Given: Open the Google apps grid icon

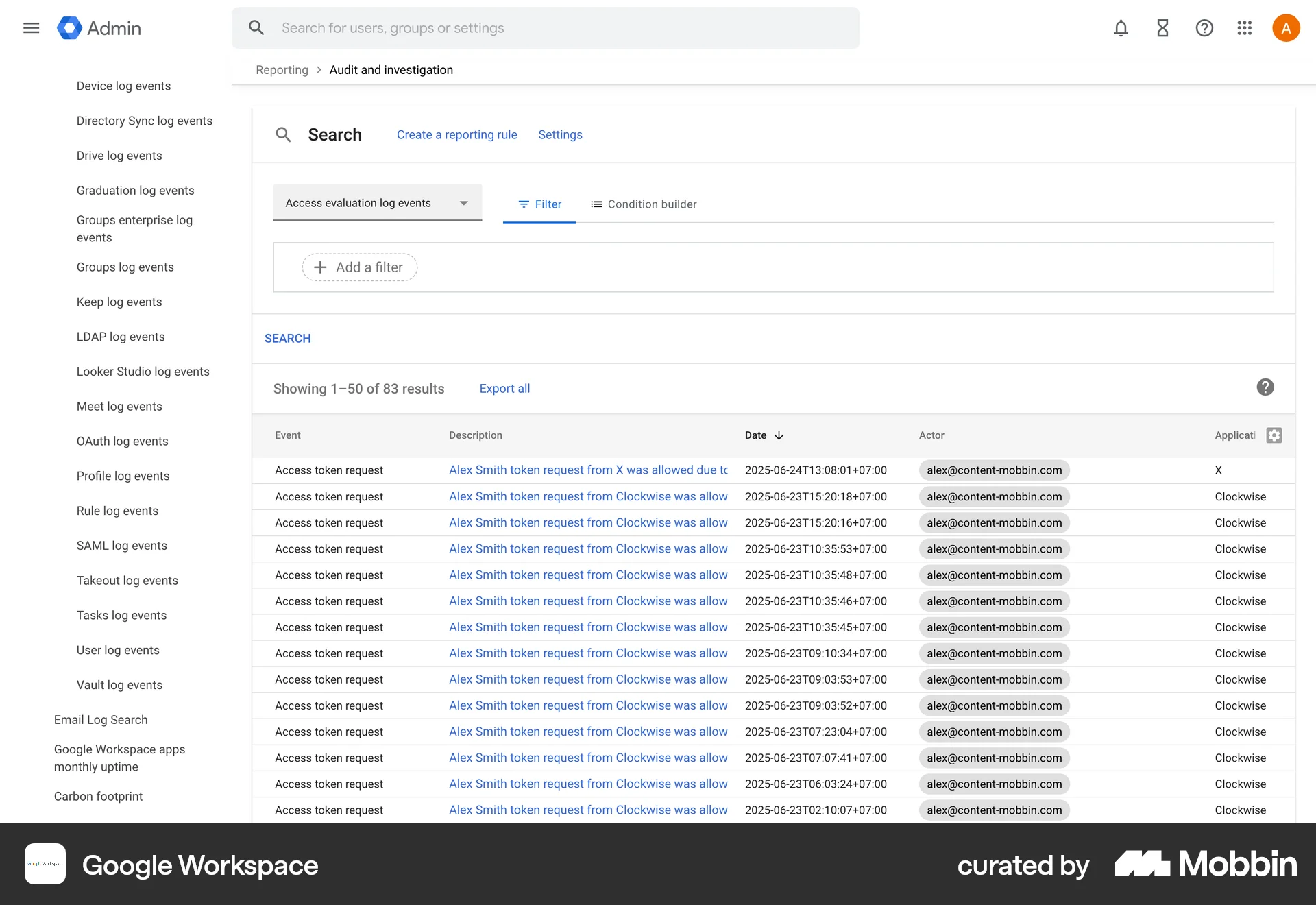Looking at the screenshot, I should tap(1245, 27).
